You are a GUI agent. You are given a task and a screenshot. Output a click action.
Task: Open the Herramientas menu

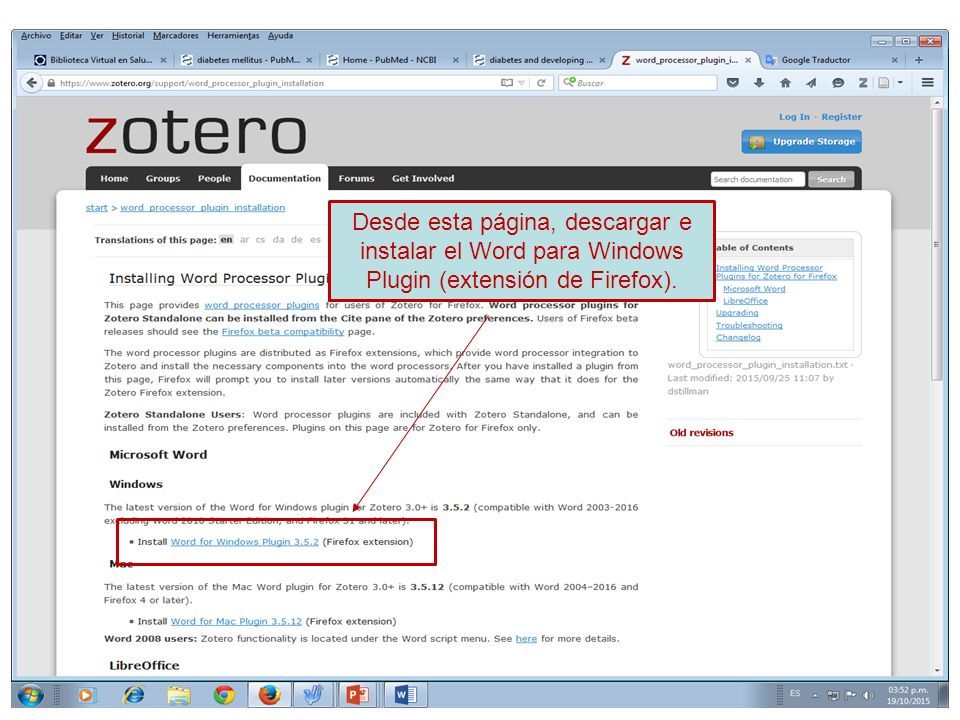[233, 36]
